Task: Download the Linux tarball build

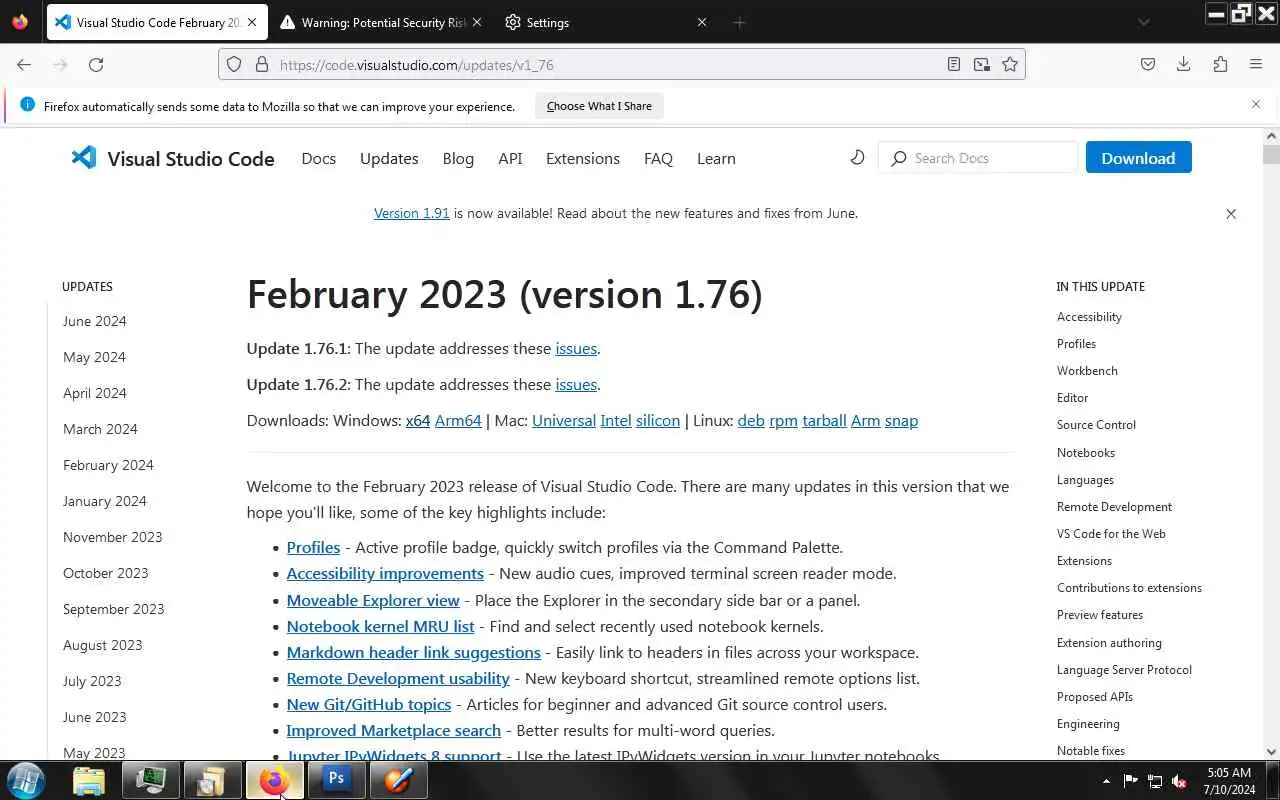Action: tap(824, 421)
